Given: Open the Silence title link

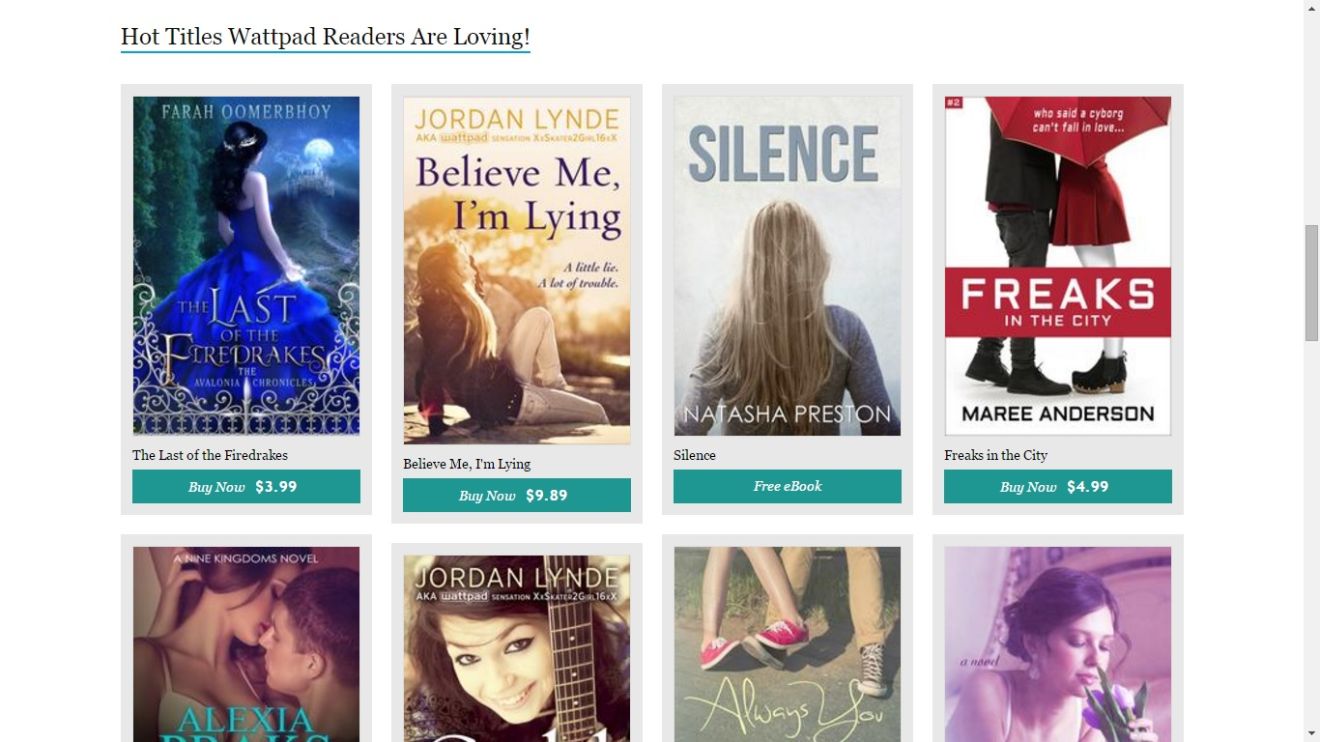Looking at the screenshot, I should 695,455.
